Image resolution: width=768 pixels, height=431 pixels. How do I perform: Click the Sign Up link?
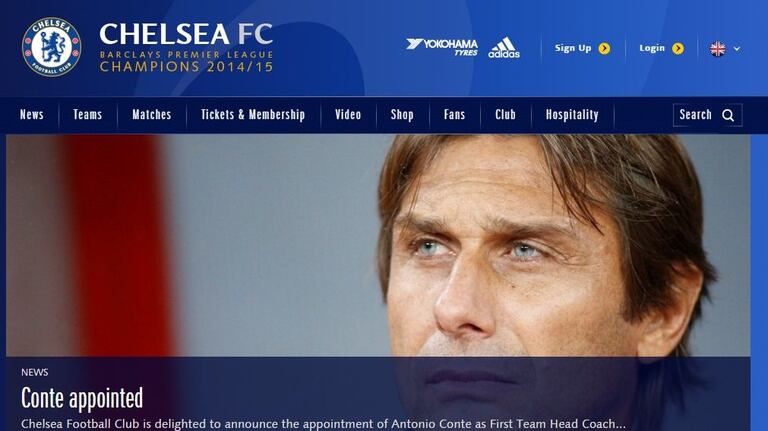573,48
